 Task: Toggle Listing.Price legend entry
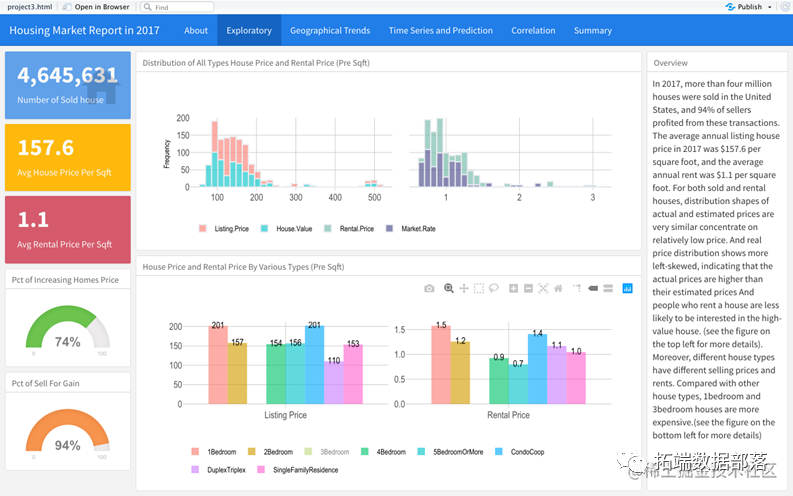click(x=224, y=229)
